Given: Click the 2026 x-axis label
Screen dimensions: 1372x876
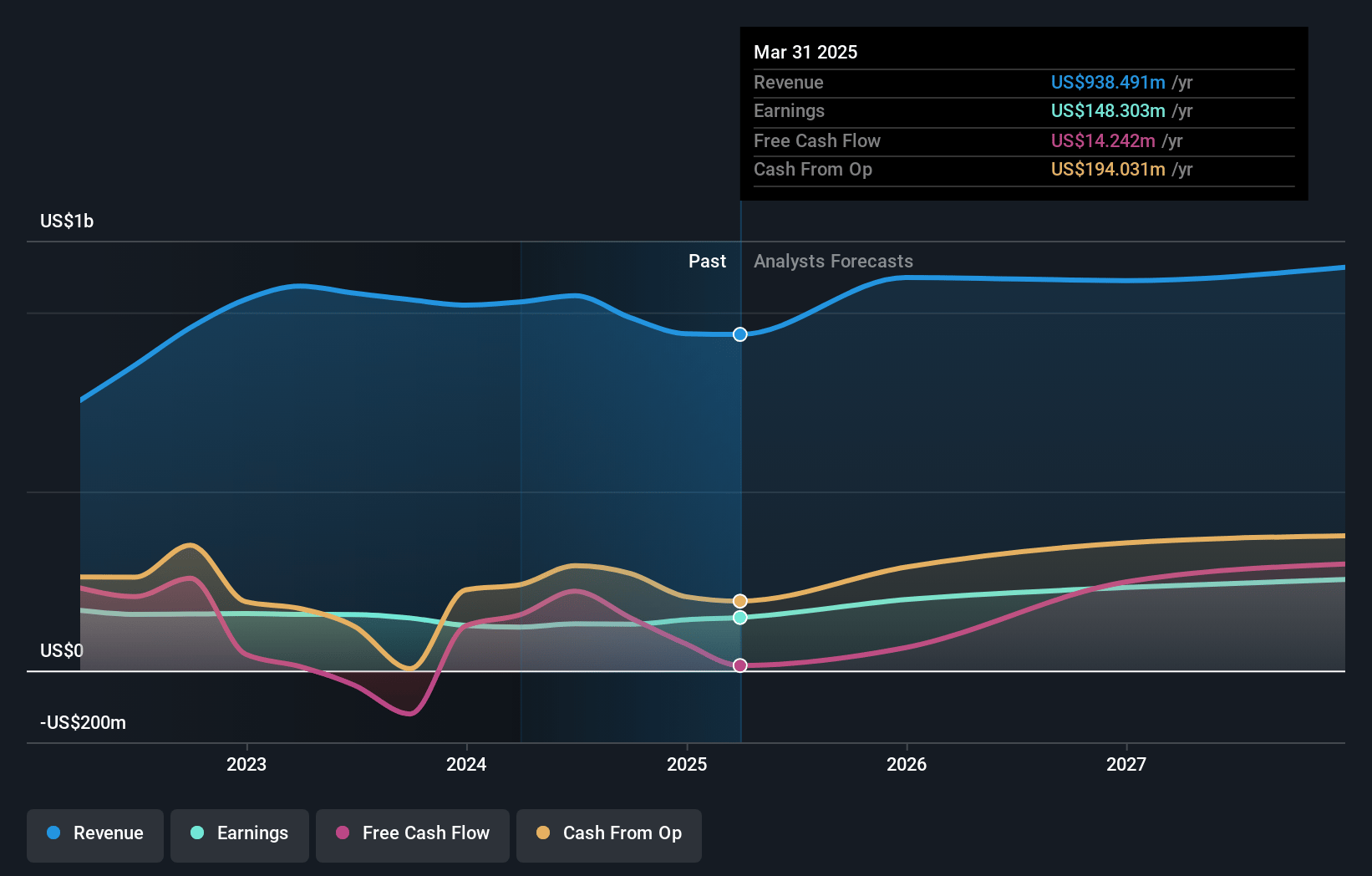Looking at the screenshot, I should 907,764.
